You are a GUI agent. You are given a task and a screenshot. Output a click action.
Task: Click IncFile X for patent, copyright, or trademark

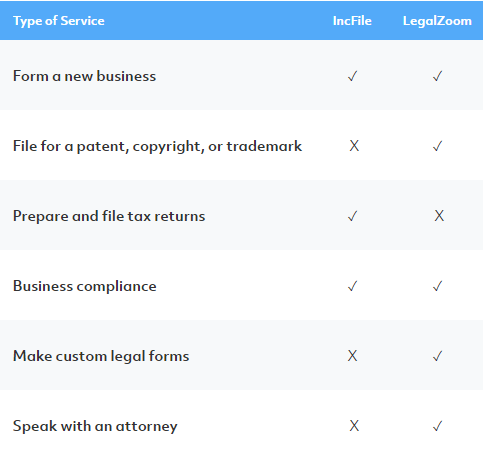pyautogui.click(x=354, y=146)
